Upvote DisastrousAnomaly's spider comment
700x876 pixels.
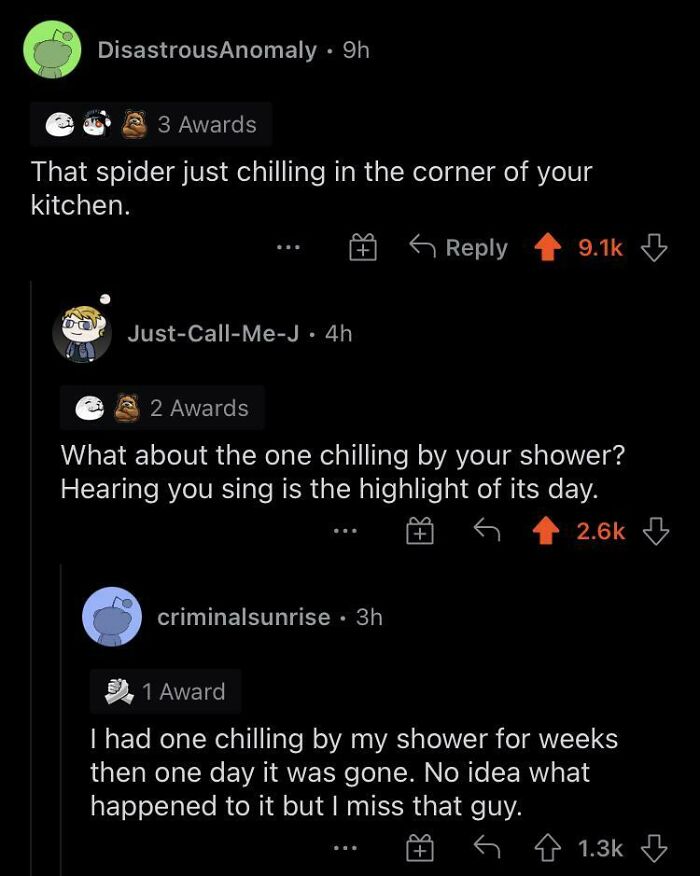[x=547, y=247]
